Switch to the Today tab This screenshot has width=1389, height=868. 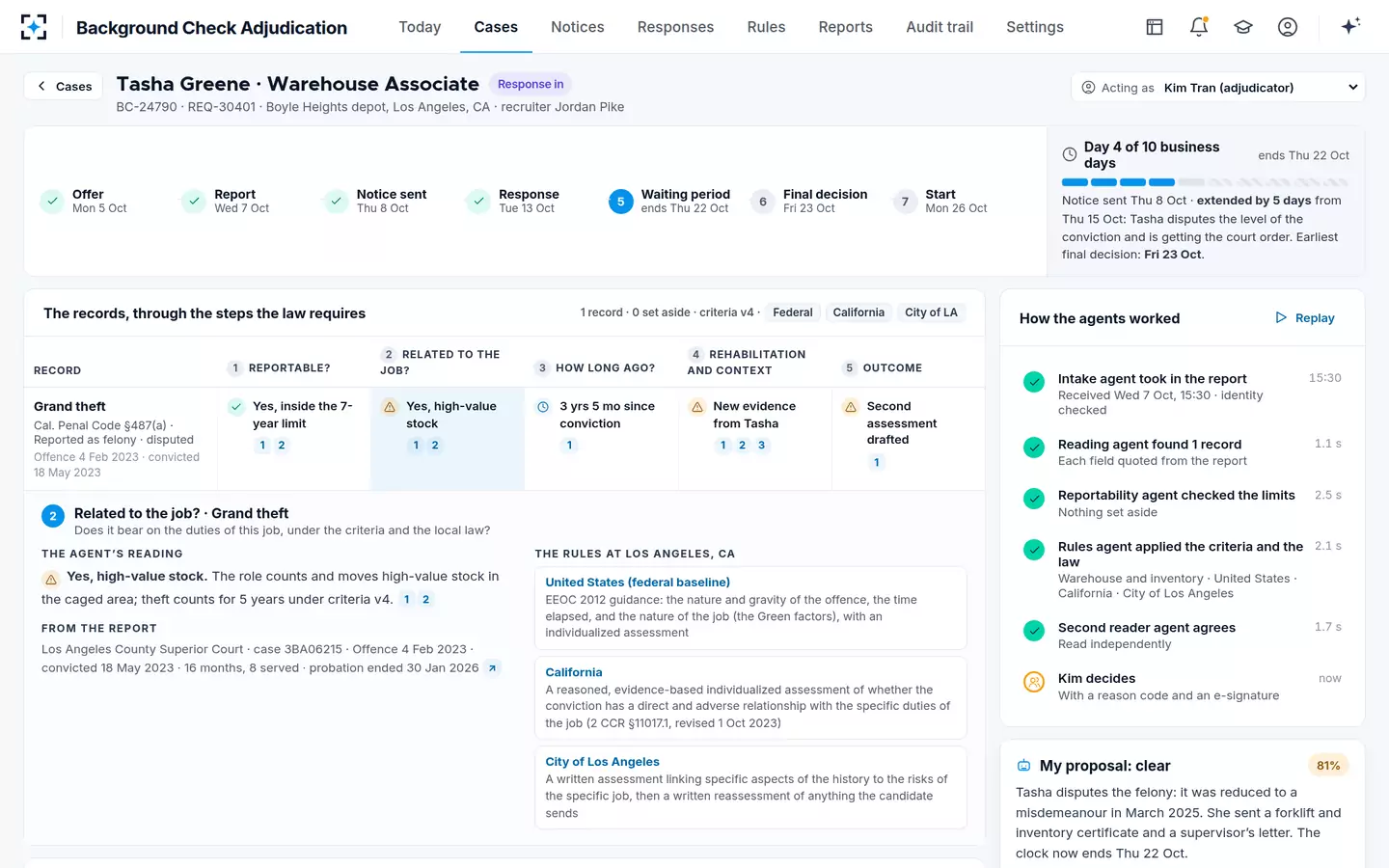pos(420,27)
